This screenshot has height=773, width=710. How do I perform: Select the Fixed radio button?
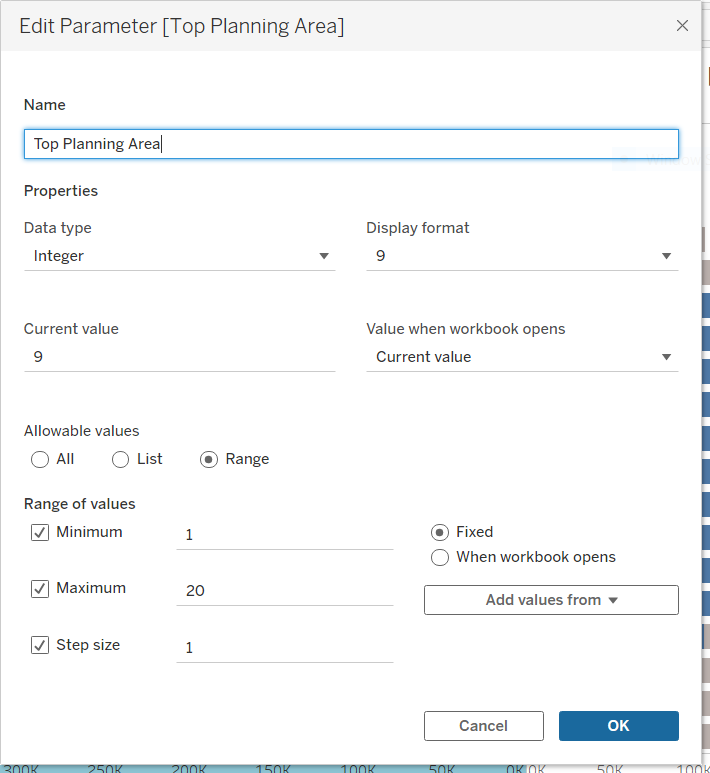(x=440, y=533)
